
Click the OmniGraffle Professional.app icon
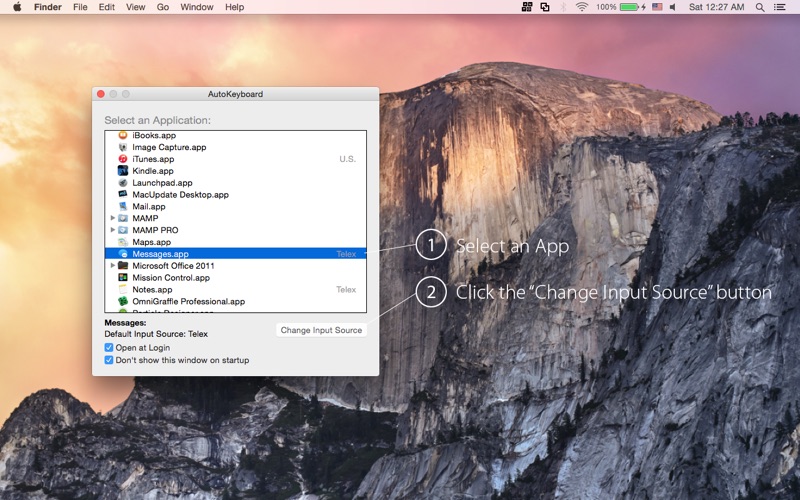click(123, 301)
